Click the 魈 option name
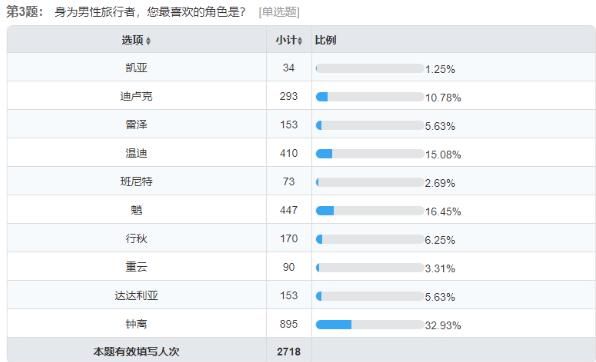This screenshot has width=596, height=362. coord(136,210)
